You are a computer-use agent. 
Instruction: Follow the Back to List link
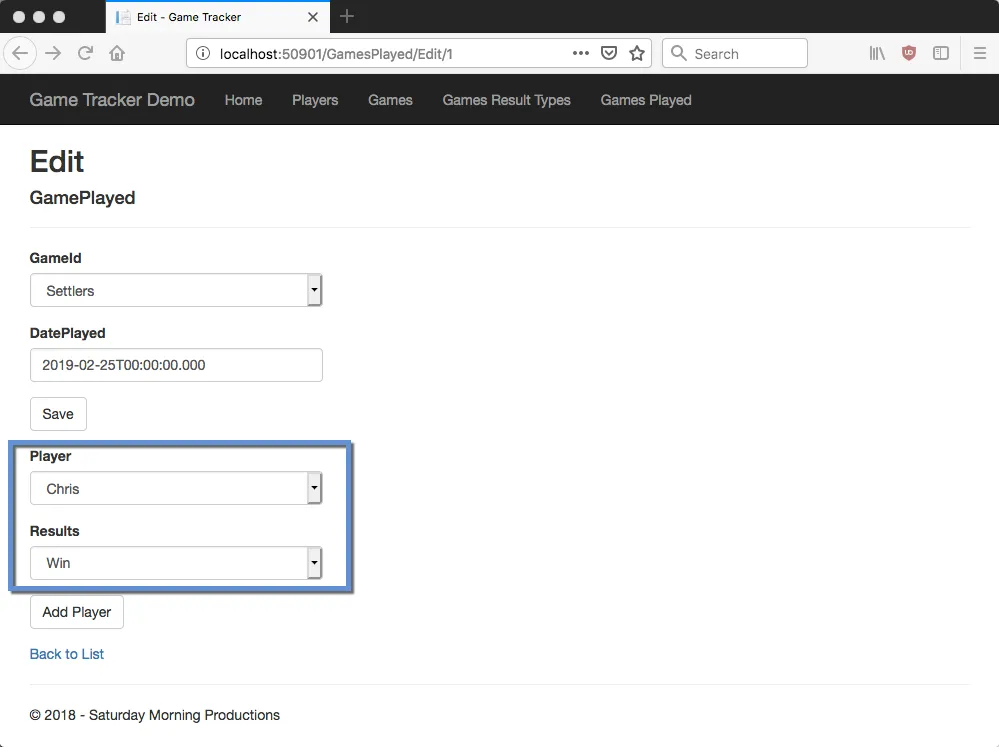67,654
